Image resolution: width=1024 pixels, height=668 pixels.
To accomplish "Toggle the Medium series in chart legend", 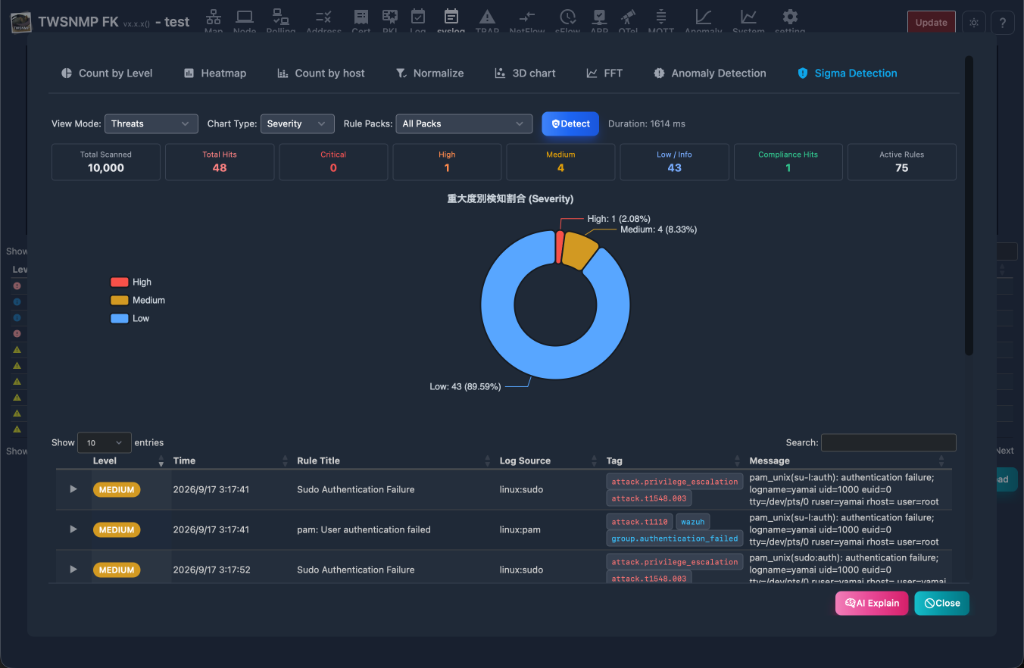I will (138, 300).
